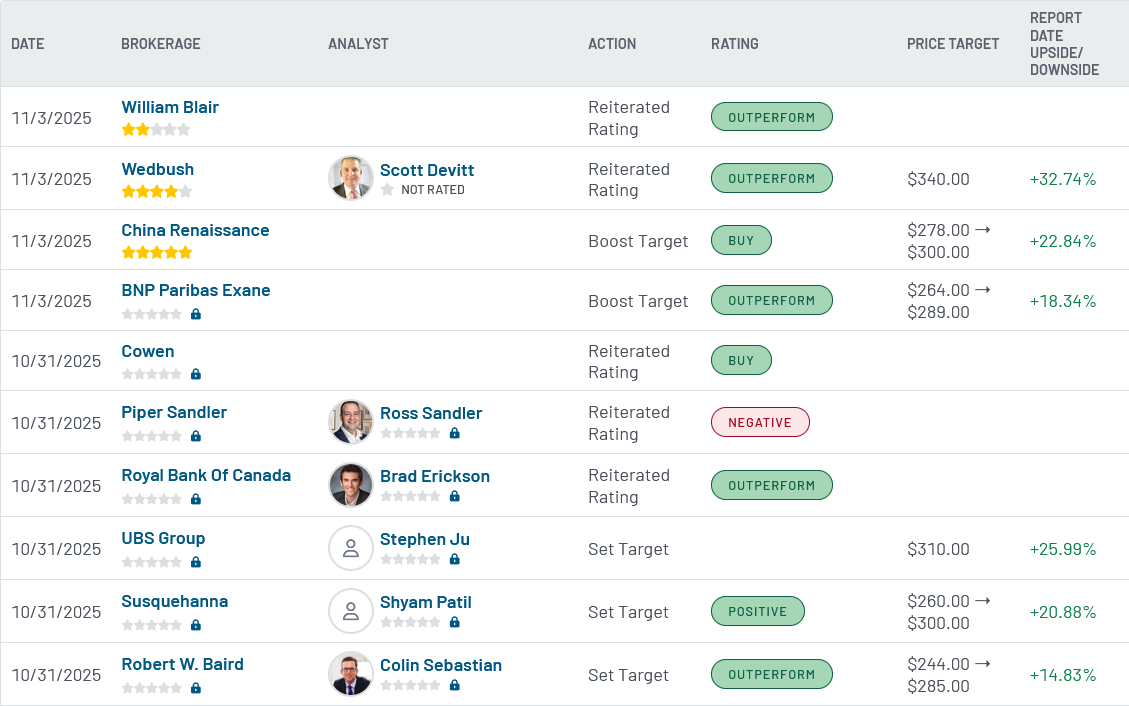1129x706 pixels.
Task: Click the lock icon beside Shyam Patil's rating
Action: [454, 622]
